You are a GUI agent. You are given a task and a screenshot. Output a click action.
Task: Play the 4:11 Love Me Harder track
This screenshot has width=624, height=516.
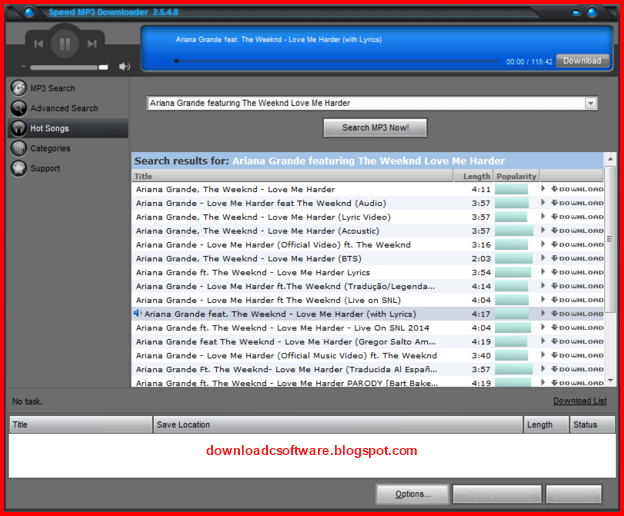[543, 189]
